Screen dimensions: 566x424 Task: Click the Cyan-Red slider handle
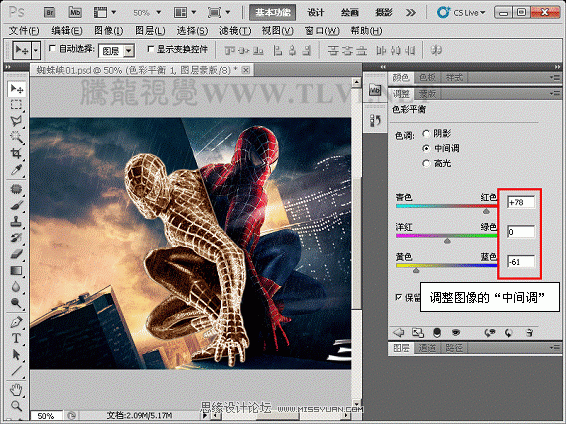coord(486,210)
